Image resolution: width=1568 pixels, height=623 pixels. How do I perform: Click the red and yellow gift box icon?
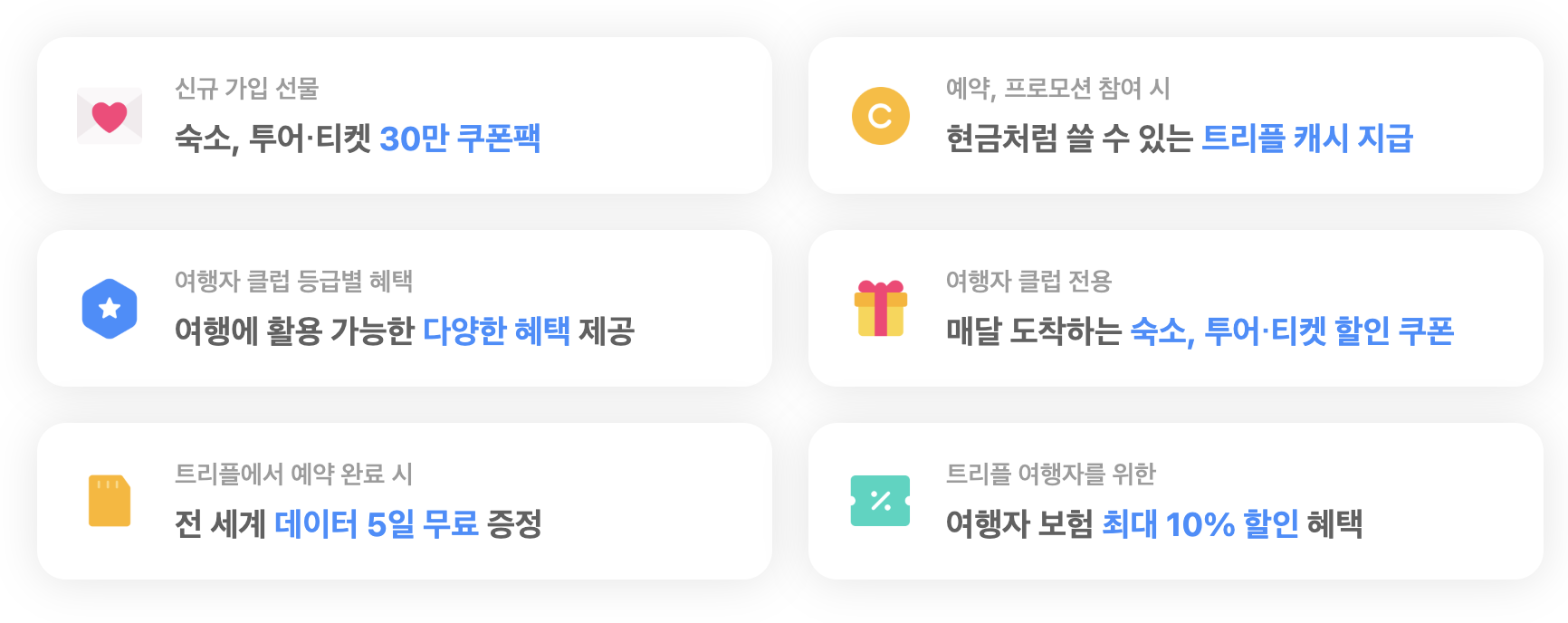(880, 309)
